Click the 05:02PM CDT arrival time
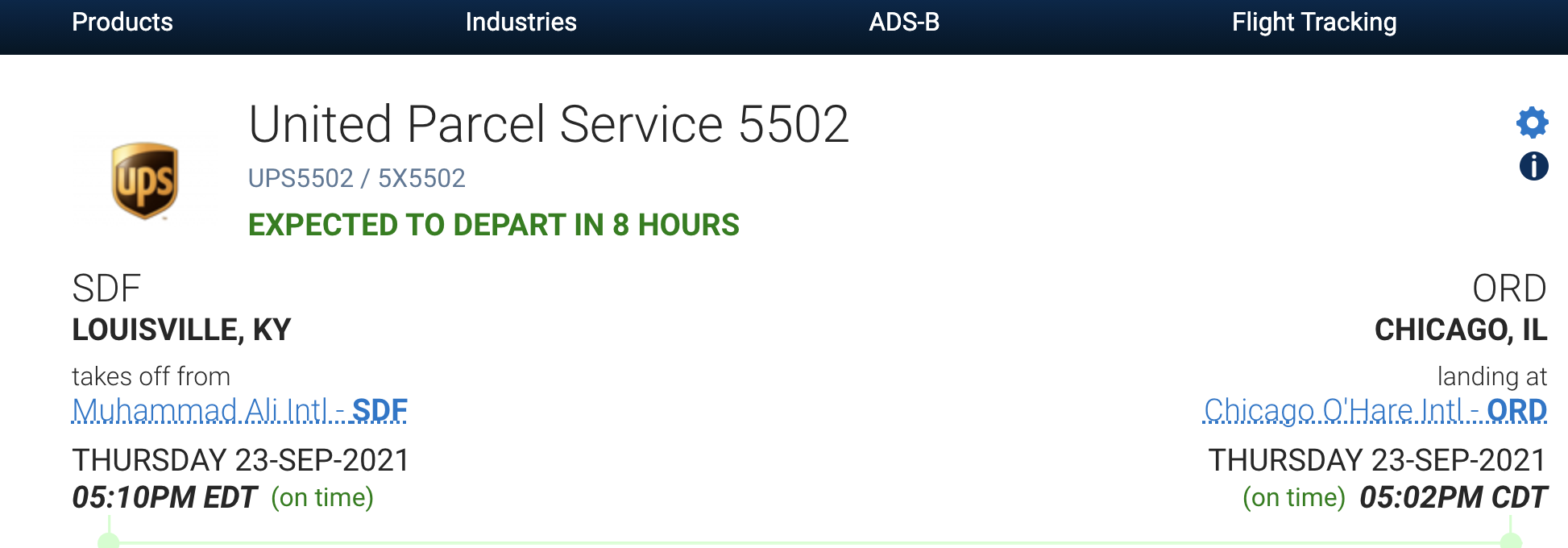1568x548 pixels. [x=1453, y=497]
